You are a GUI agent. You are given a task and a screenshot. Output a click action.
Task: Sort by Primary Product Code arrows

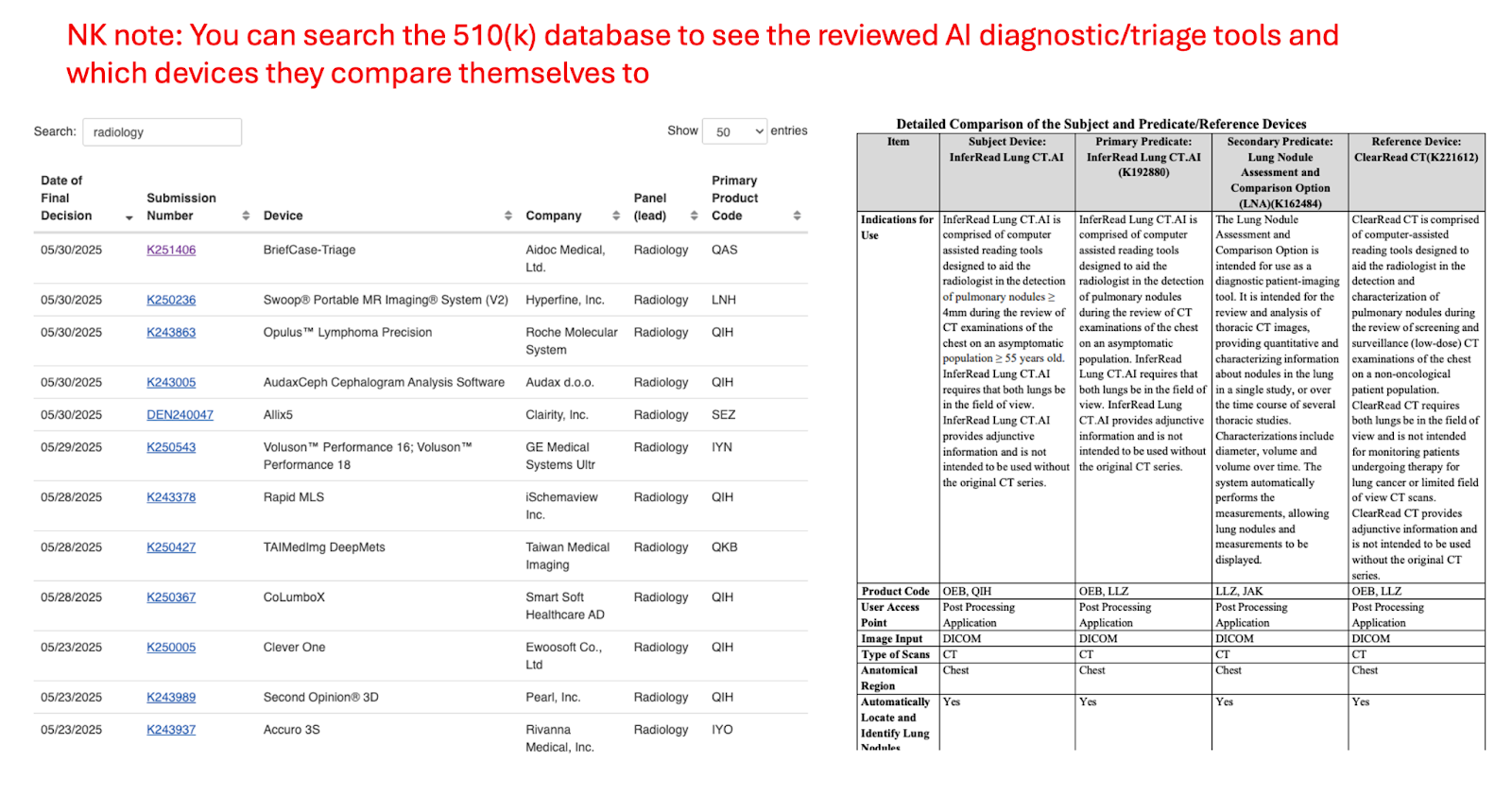click(797, 216)
